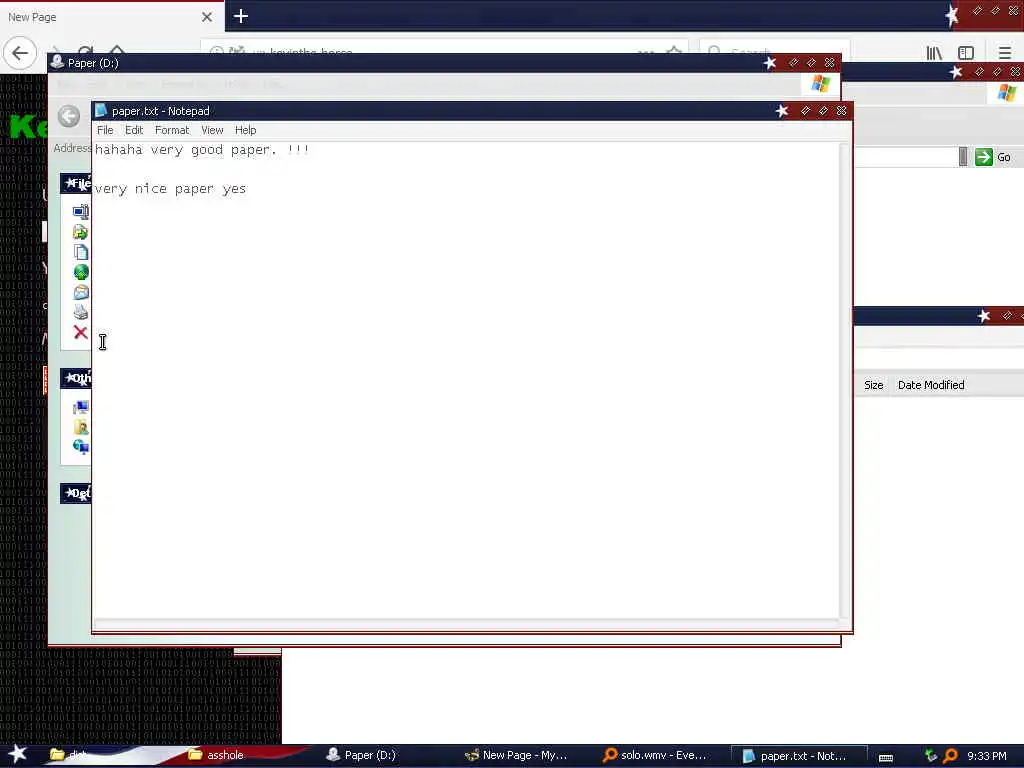The width and height of the screenshot is (1024, 768).
Task: Expand the Details panel header
Action: (x=76, y=493)
